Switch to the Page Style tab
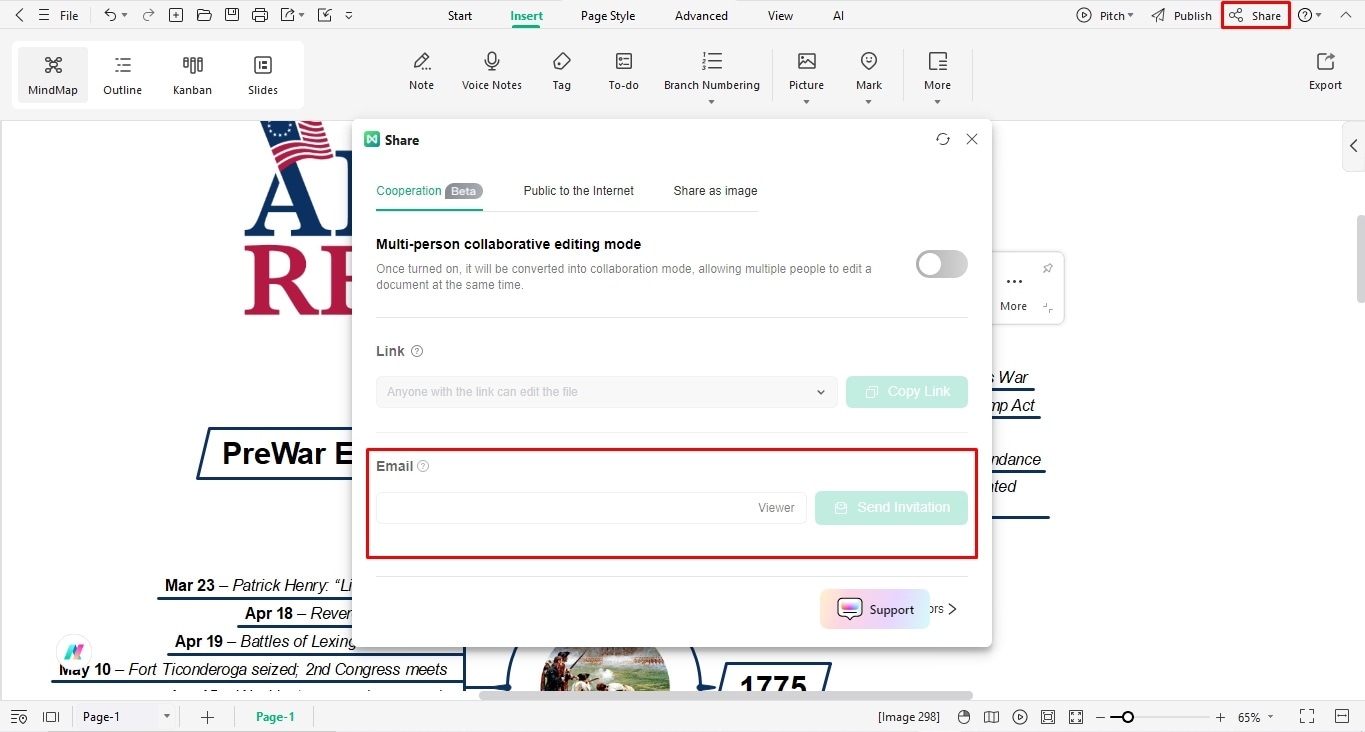Image resolution: width=1365 pixels, height=732 pixels. click(x=608, y=16)
